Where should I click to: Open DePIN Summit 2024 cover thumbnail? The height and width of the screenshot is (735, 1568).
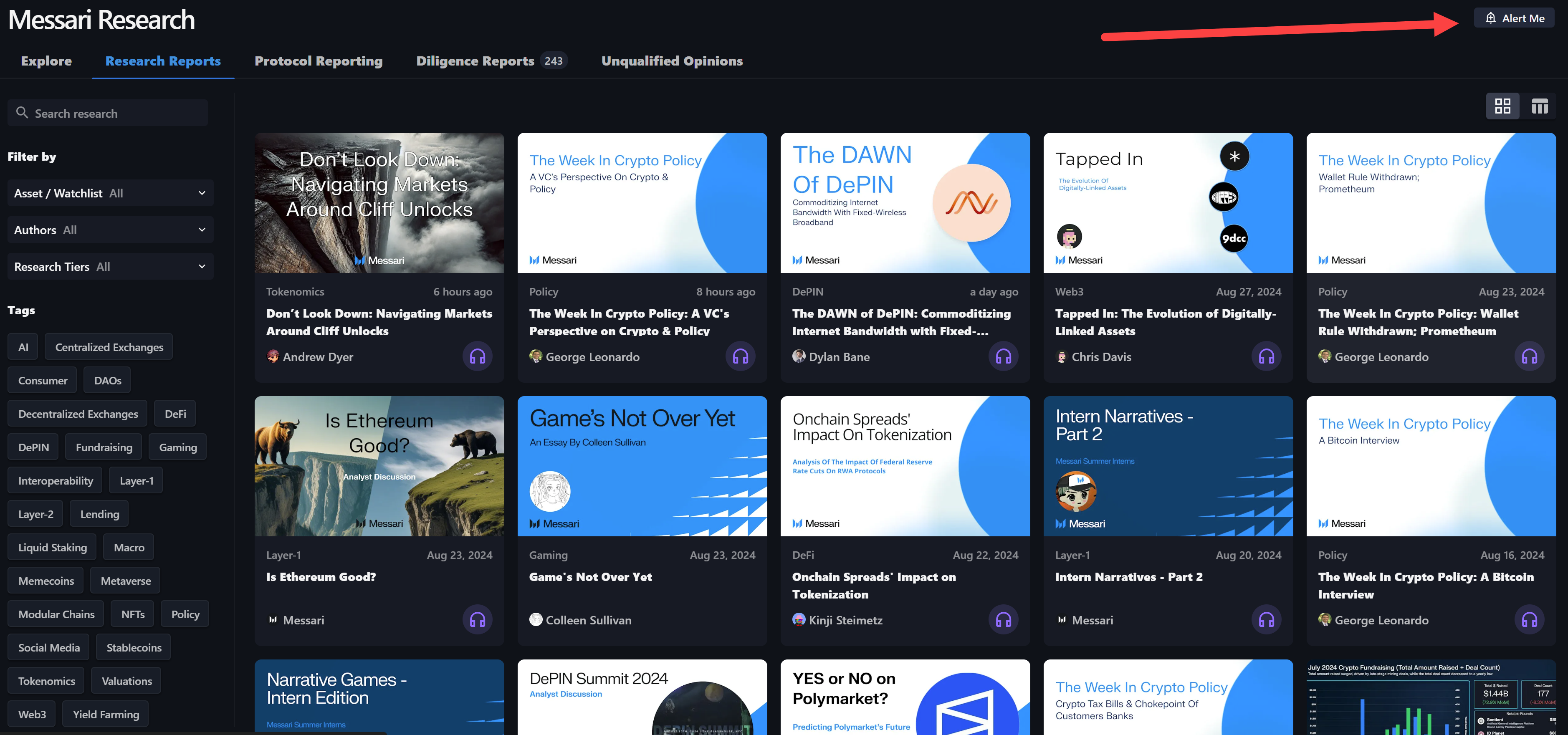point(642,697)
